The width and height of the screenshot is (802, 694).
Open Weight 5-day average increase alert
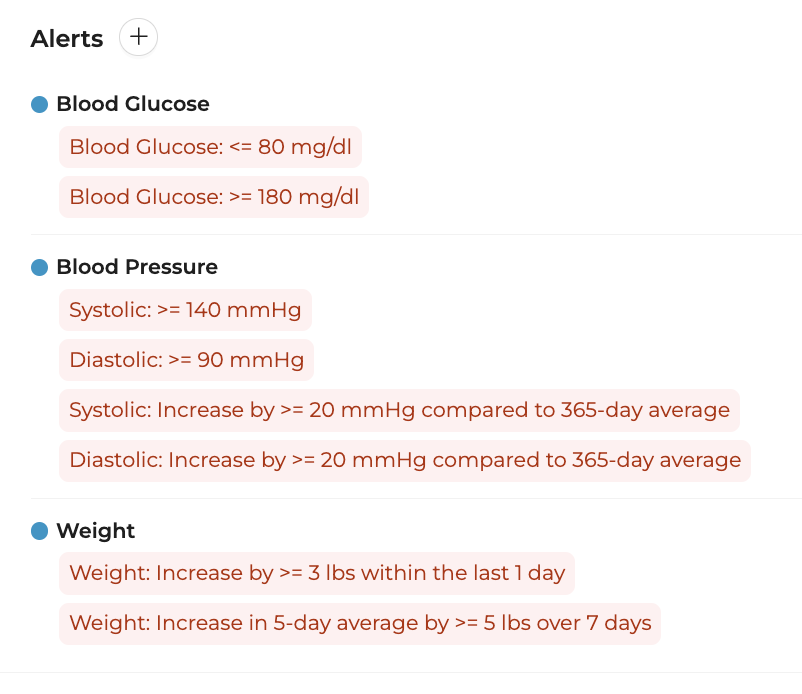[x=360, y=623]
